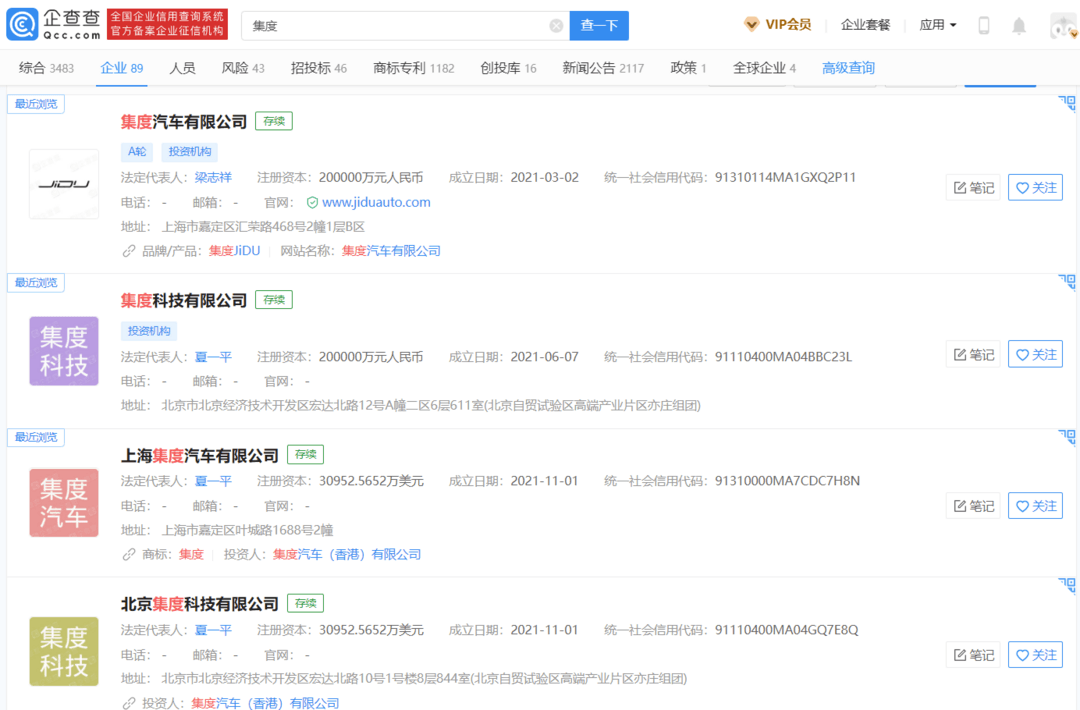Click credit code 91310114MA1GXQ2P11
Image resolution: width=1080 pixels, height=710 pixels.
tap(785, 178)
